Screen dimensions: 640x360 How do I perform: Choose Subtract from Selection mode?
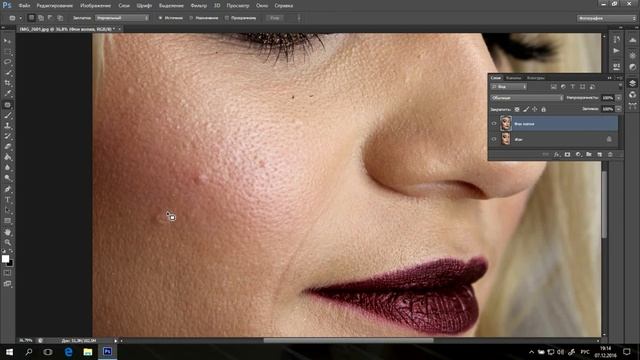pos(50,18)
